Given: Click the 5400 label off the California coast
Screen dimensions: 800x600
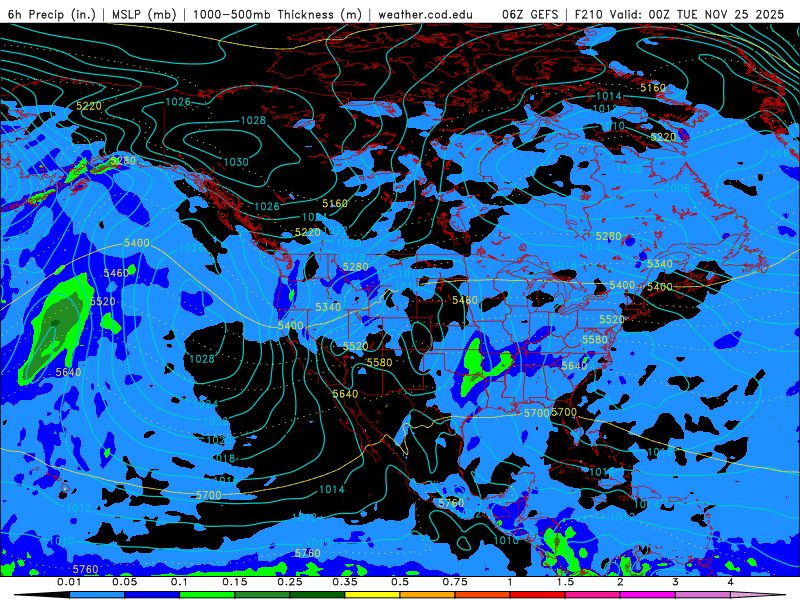Looking at the screenshot, I should [x=290, y=326].
